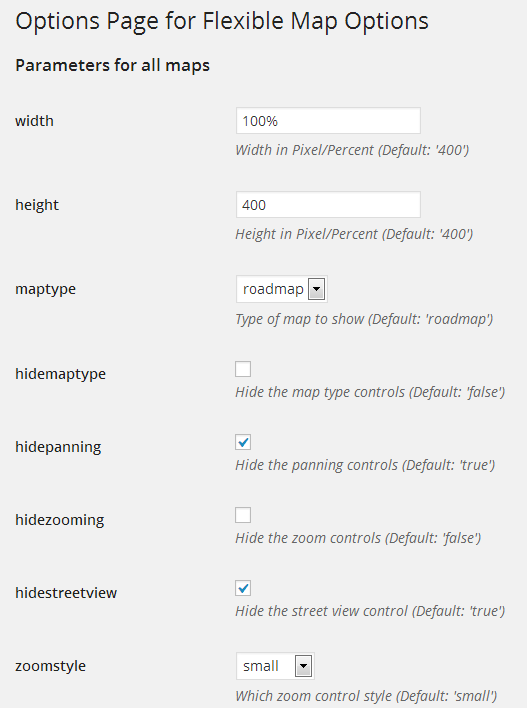Screen dimensions: 527x708
Task: Open the zoomstyle small dropdown
Action: click(x=275, y=666)
